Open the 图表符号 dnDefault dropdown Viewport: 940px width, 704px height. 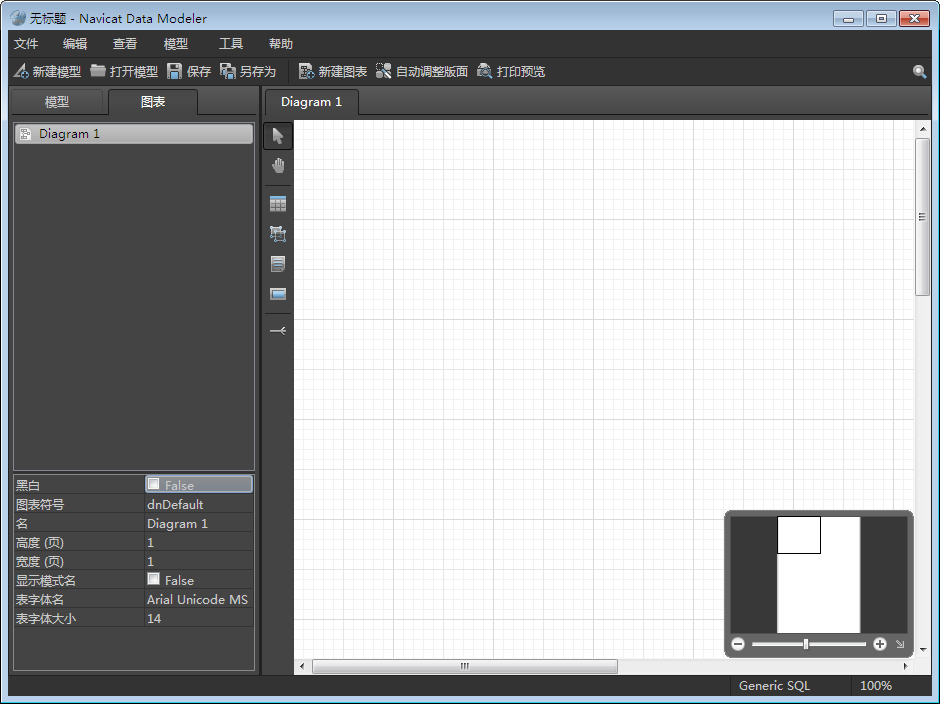pyautogui.click(x=198, y=504)
